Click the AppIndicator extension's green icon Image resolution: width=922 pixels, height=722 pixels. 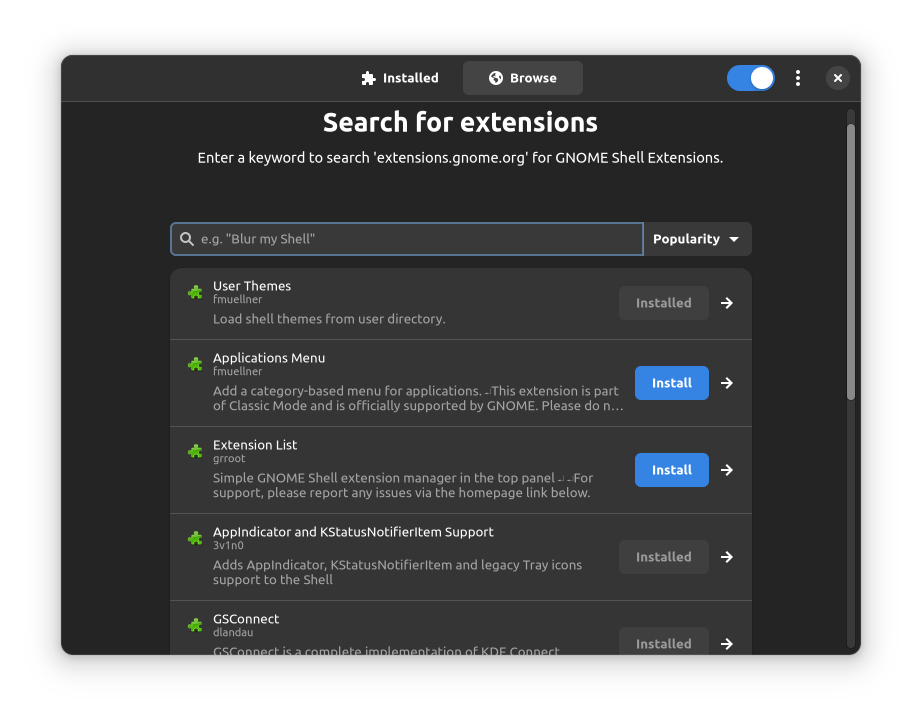pyautogui.click(x=195, y=538)
